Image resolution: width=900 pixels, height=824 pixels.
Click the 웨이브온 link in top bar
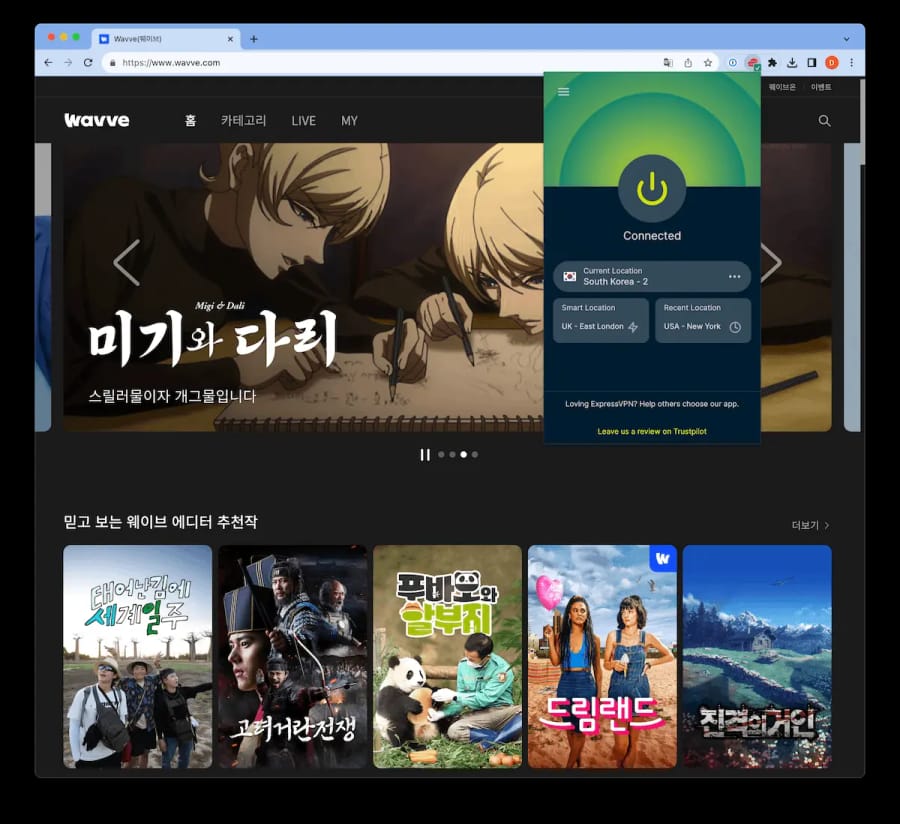[x=782, y=87]
